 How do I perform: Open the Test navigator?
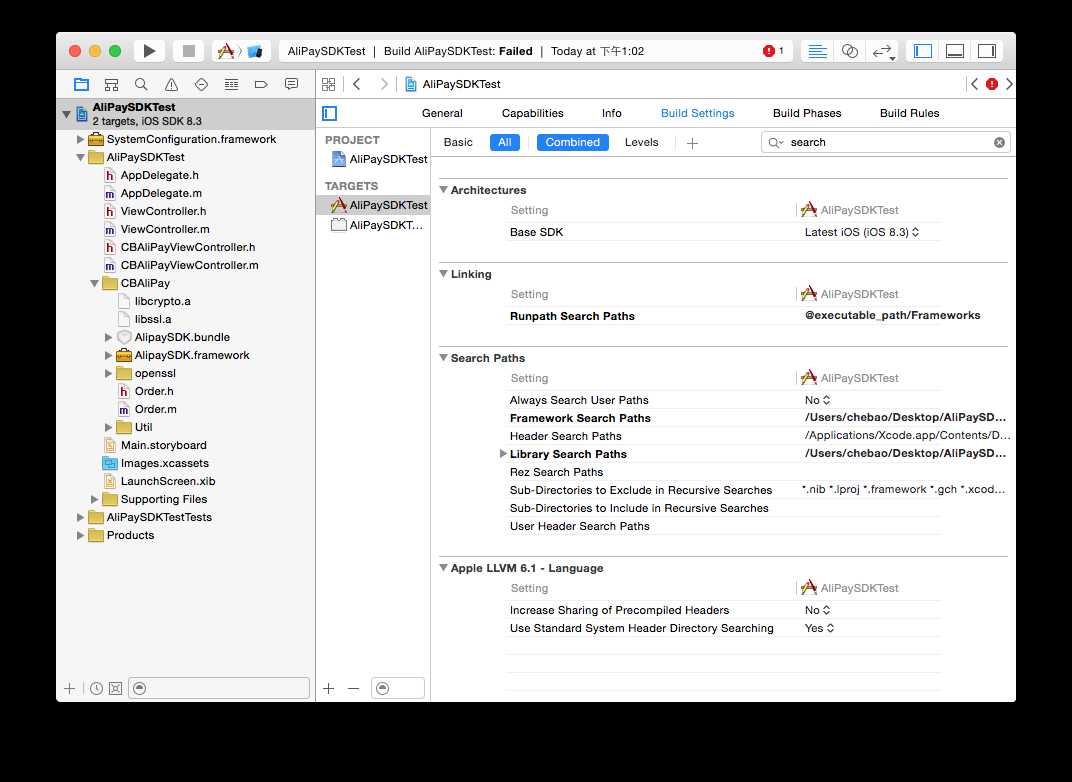(201, 84)
